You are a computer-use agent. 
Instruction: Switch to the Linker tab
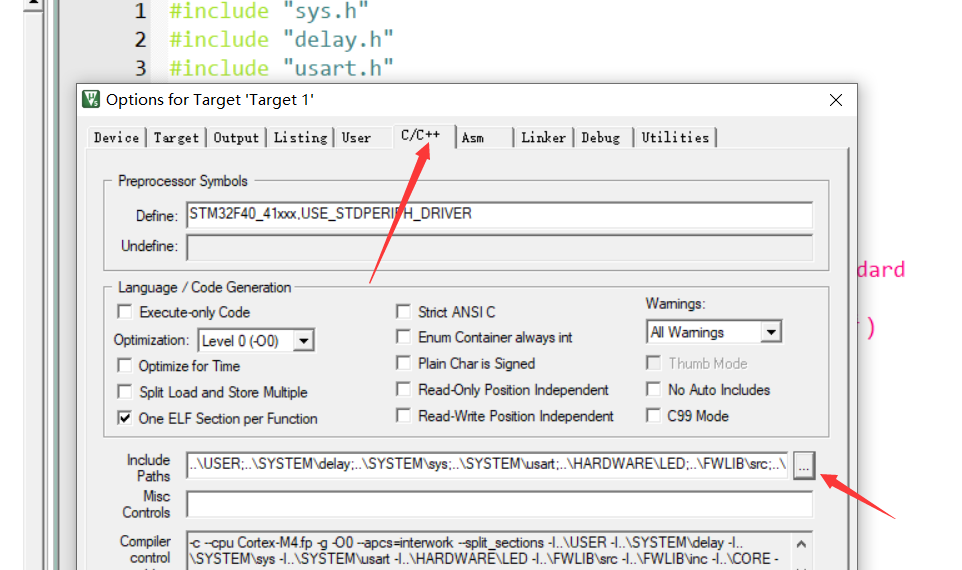point(544,137)
